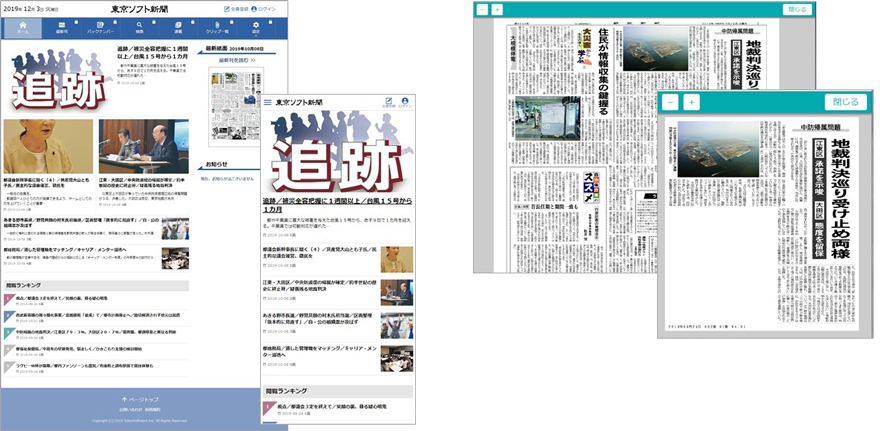Click 会員登録 pencil icon in mobile site
Image resolution: width=880 pixels, height=431 pixels.
pos(388,102)
